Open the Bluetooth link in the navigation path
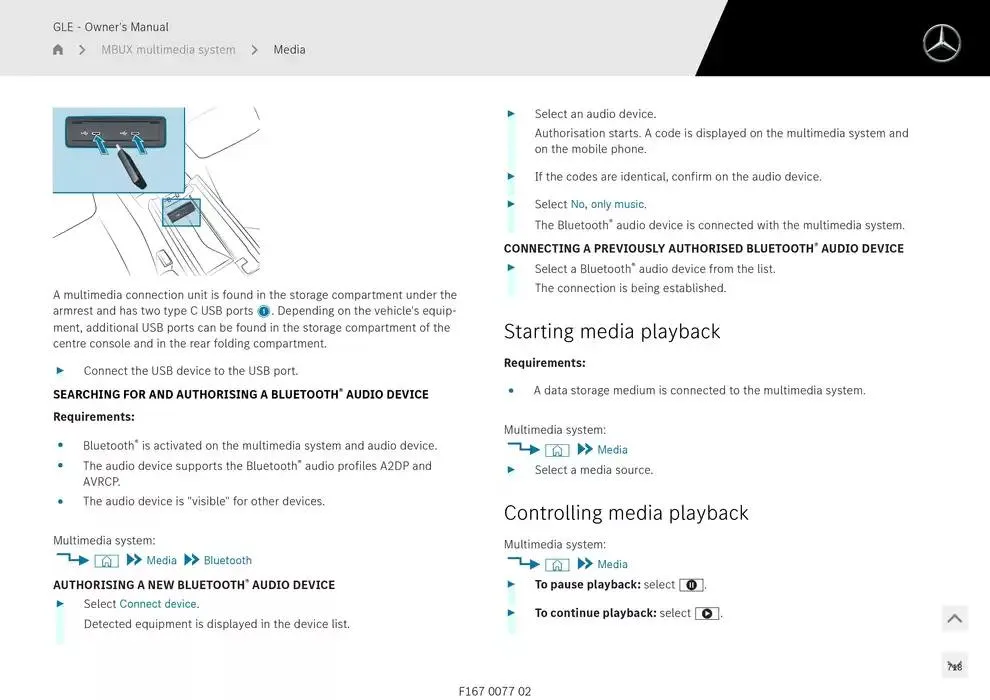990x700 pixels. point(227,561)
